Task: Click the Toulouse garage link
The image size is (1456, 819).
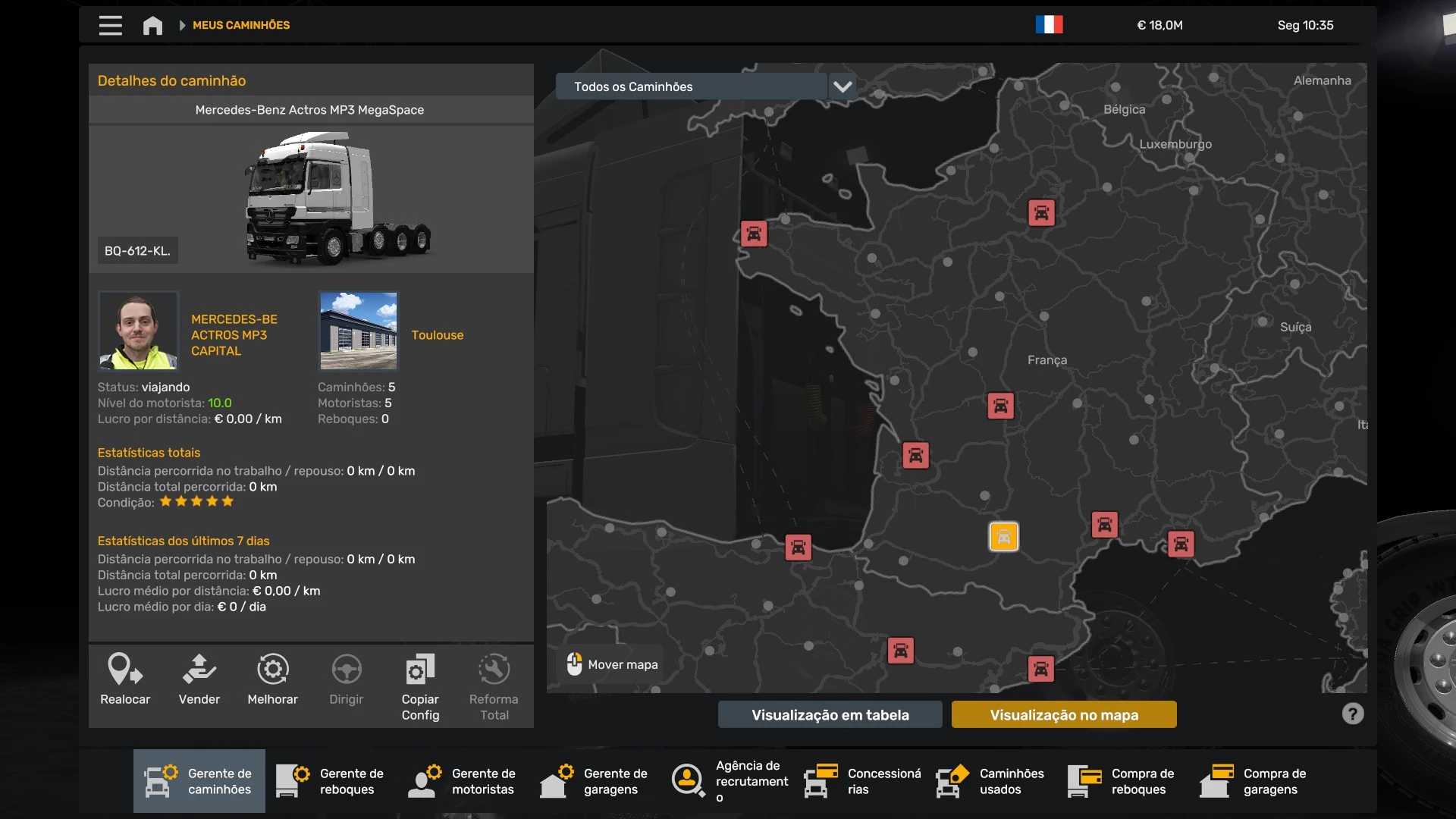Action: point(437,335)
